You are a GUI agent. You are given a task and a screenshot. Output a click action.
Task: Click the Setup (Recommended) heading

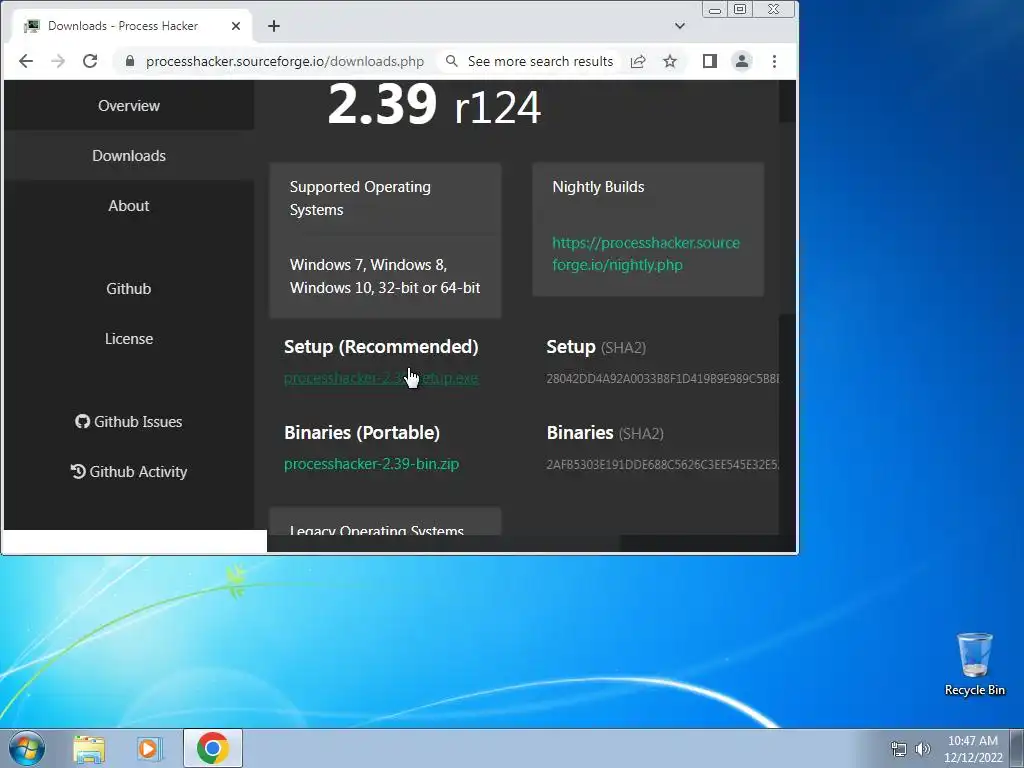381,347
